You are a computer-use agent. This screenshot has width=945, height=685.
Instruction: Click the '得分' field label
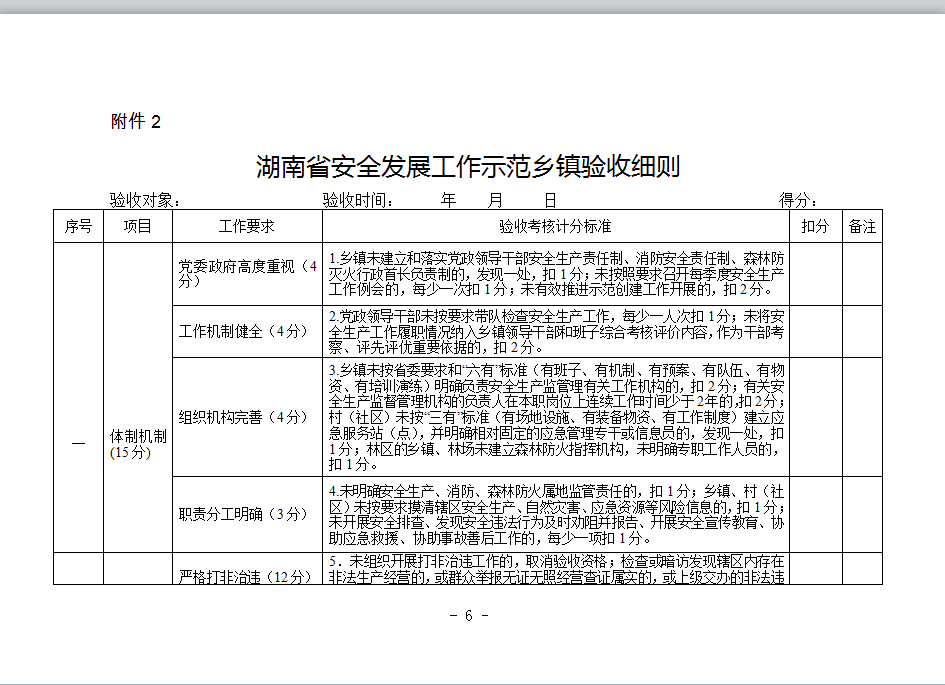(798, 200)
